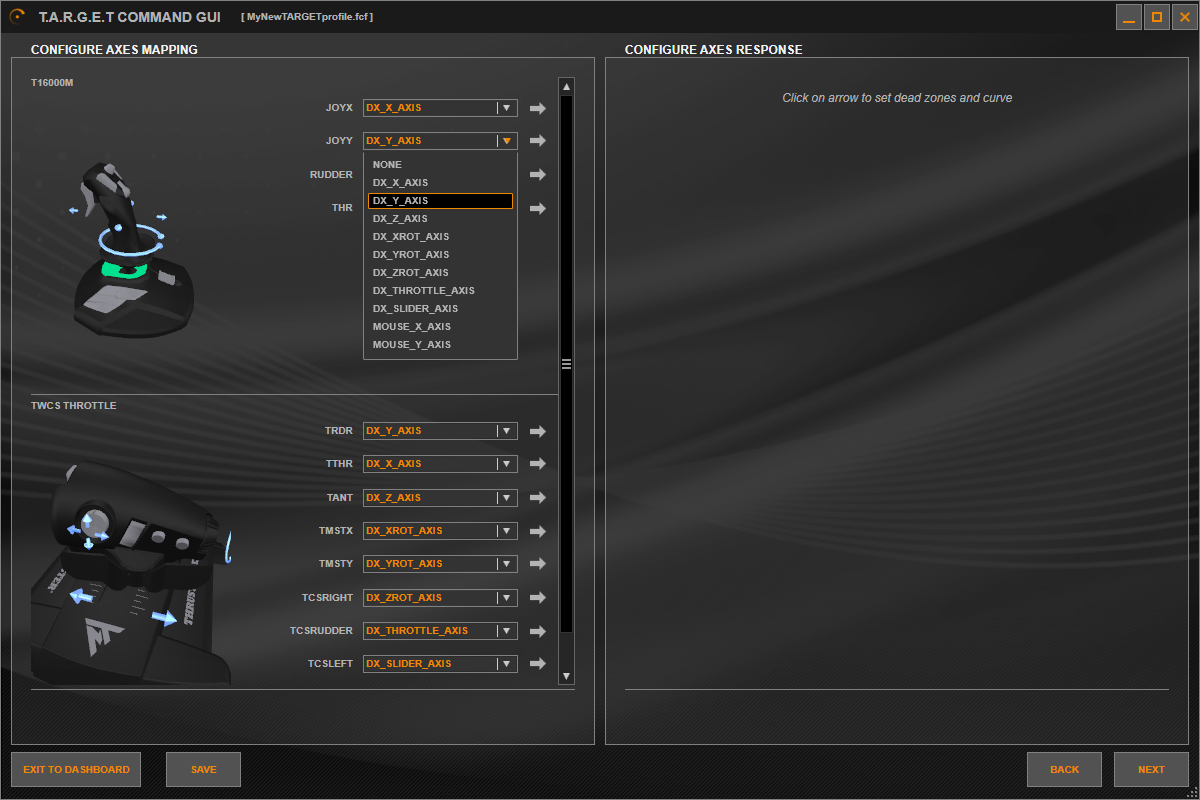Click the TMSTX response curve arrow
This screenshot has width=1200, height=800.
[x=537, y=531]
